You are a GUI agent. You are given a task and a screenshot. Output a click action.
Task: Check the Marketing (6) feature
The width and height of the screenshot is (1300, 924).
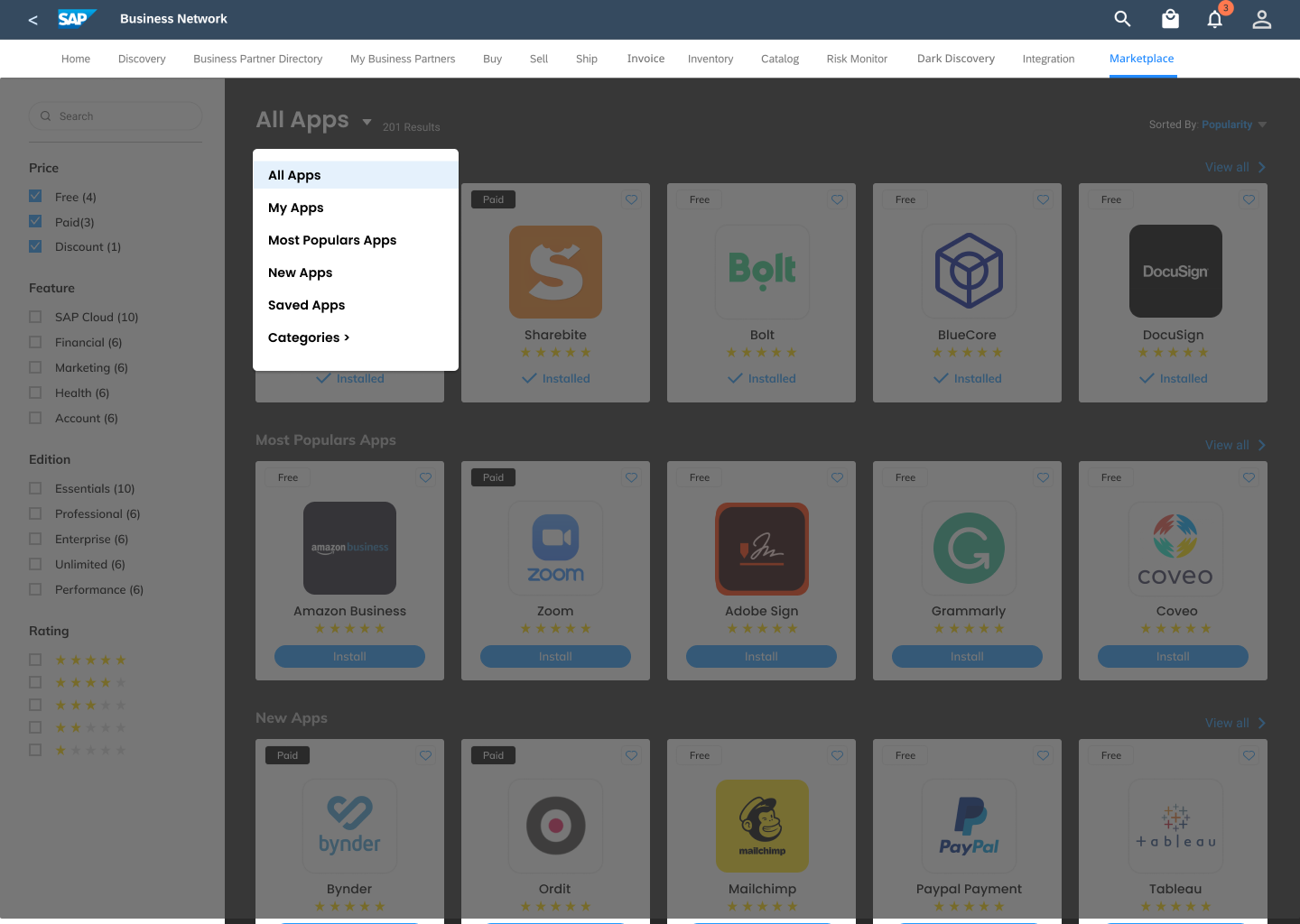[35, 367]
